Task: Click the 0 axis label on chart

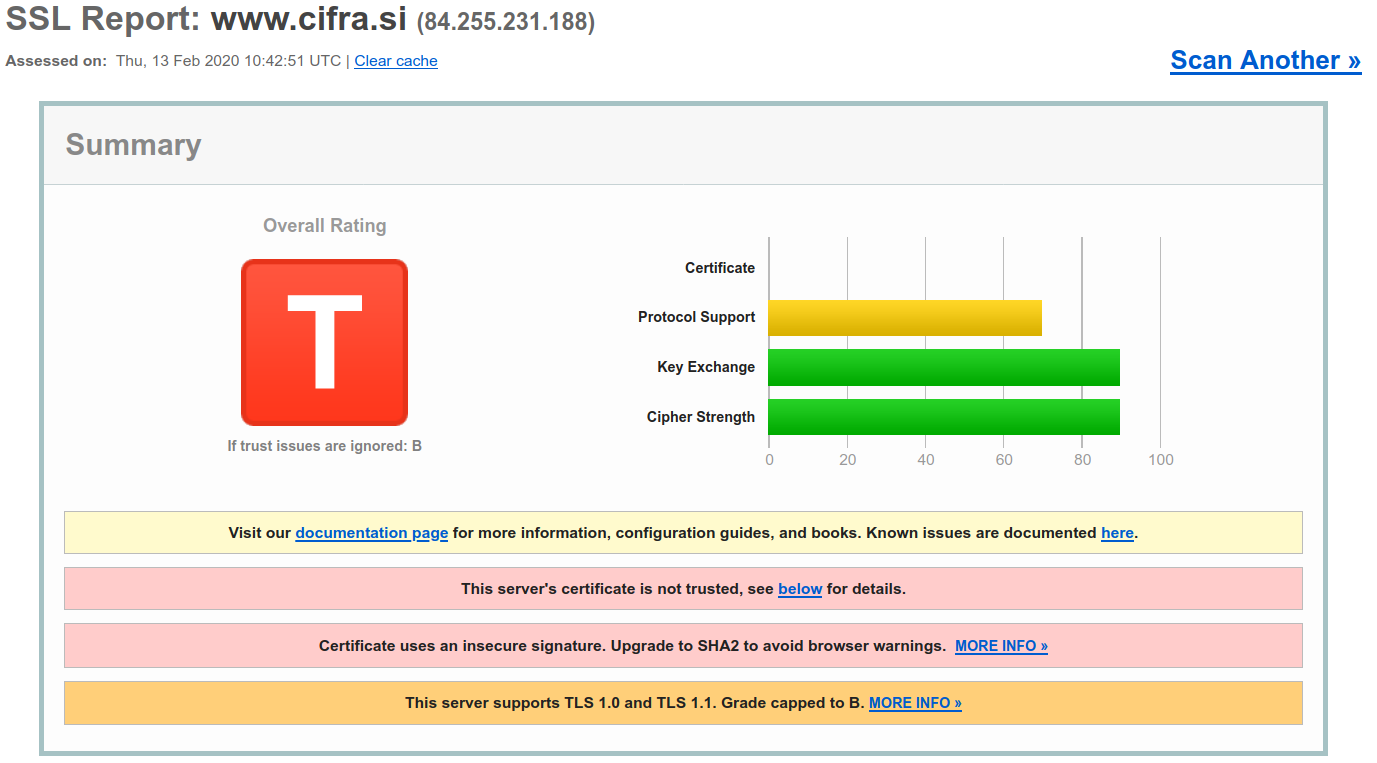Action: [x=769, y=460]
